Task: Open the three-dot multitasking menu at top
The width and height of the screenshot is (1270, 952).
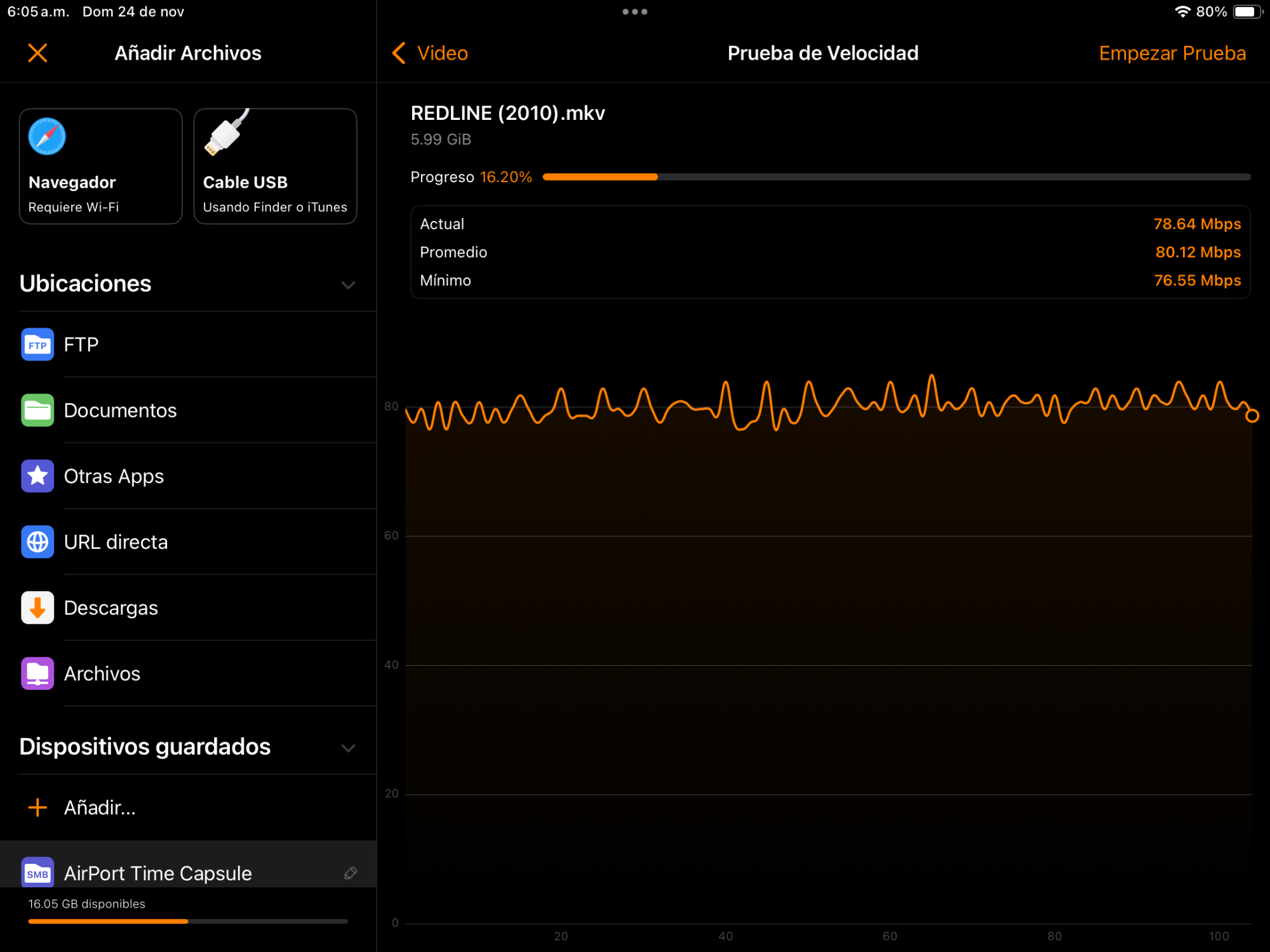Action: (x=634, y=11)
